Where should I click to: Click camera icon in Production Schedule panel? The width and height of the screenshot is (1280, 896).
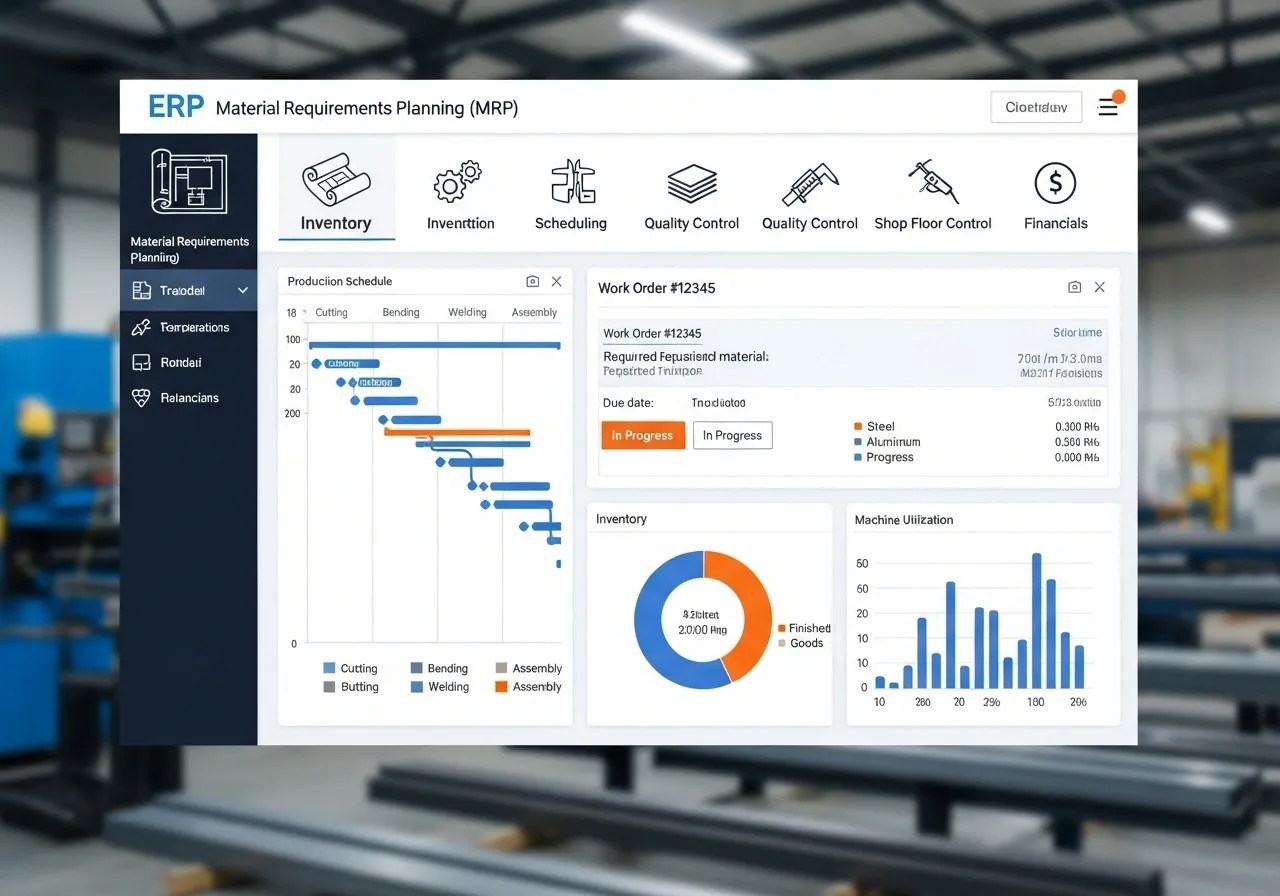click(533, 282)
